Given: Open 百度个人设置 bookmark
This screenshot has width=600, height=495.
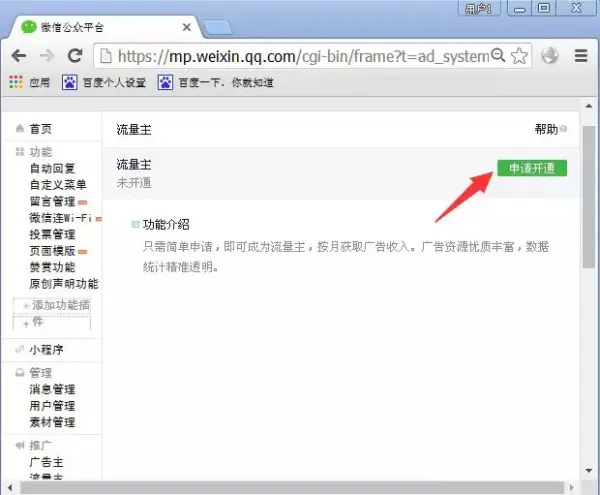Looking at the screenshot, I should point(104,82).
